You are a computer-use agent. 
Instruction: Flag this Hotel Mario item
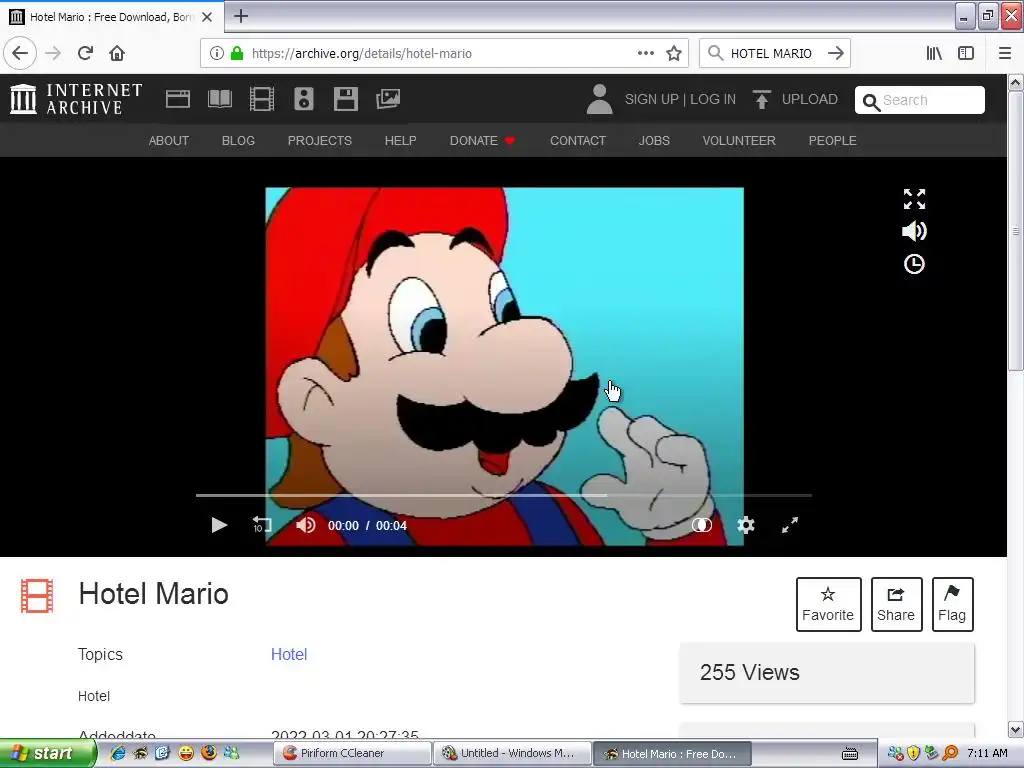pos(952,604)
